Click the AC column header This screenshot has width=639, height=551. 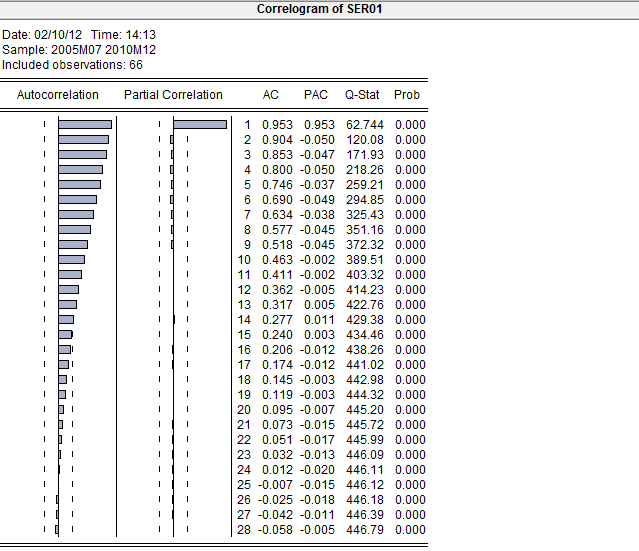(x=271, y=95)
